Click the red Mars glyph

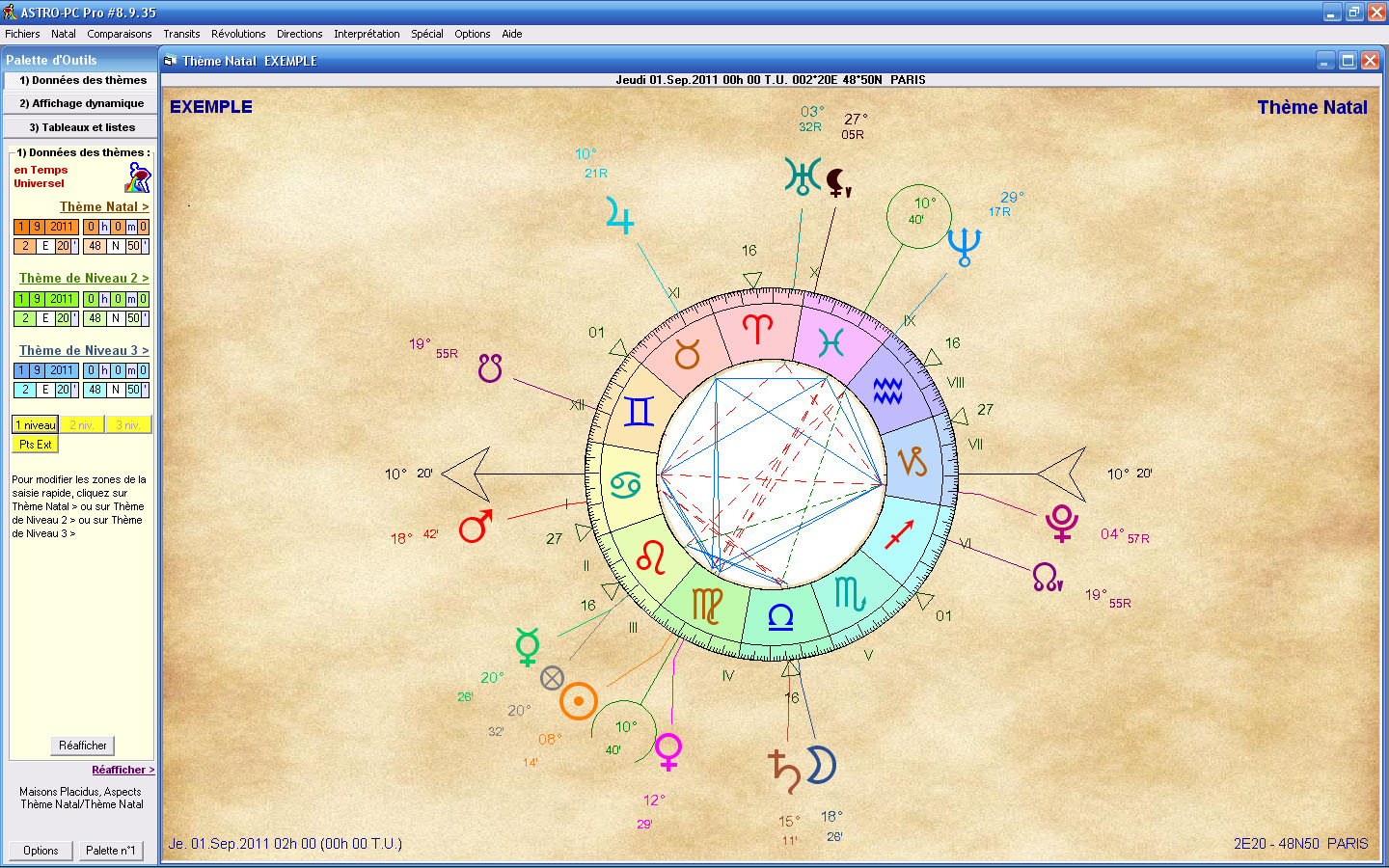tap(476, 526)
